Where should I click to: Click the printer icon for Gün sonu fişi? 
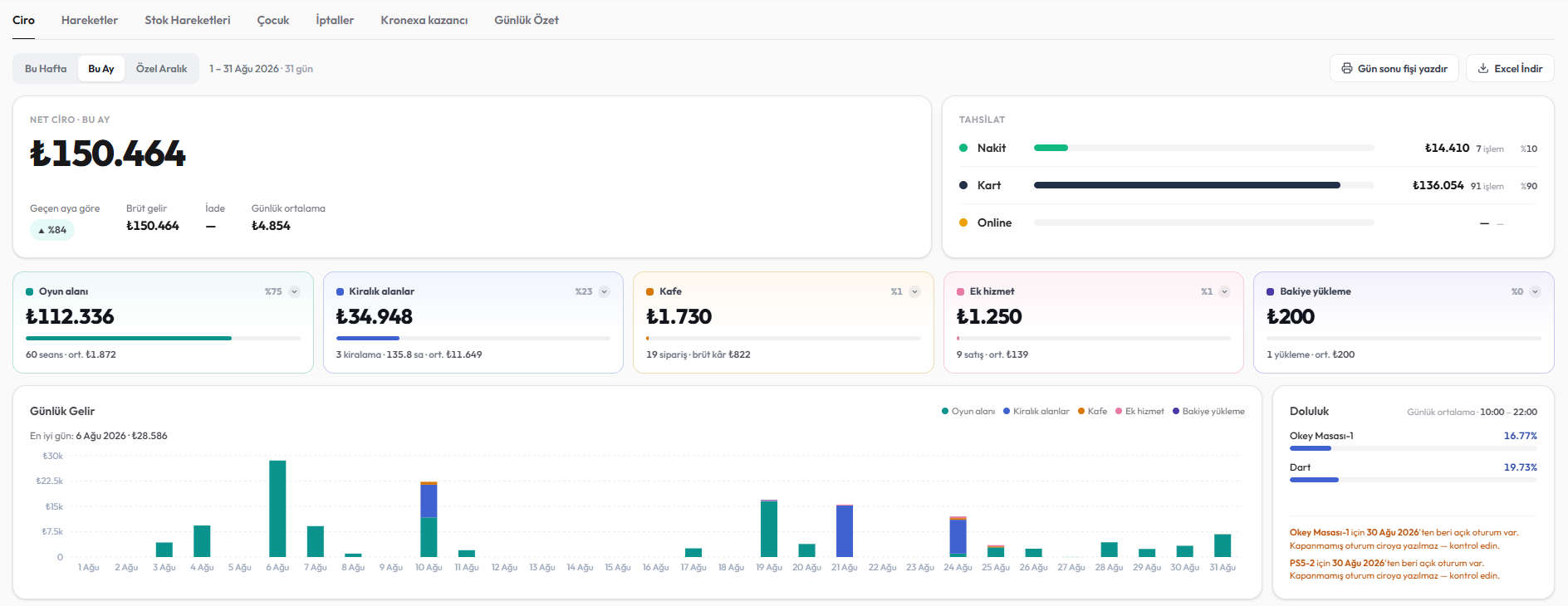pos(1346,69)
